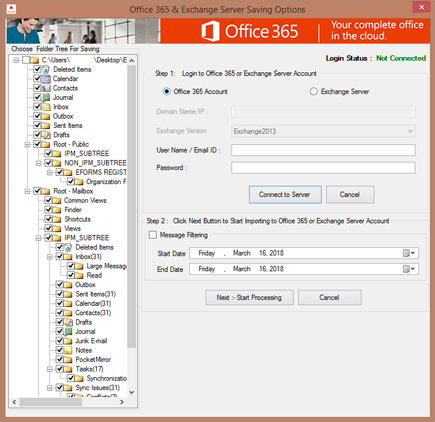
Task: Click the Notes folder icon
Action: (68, 350)
